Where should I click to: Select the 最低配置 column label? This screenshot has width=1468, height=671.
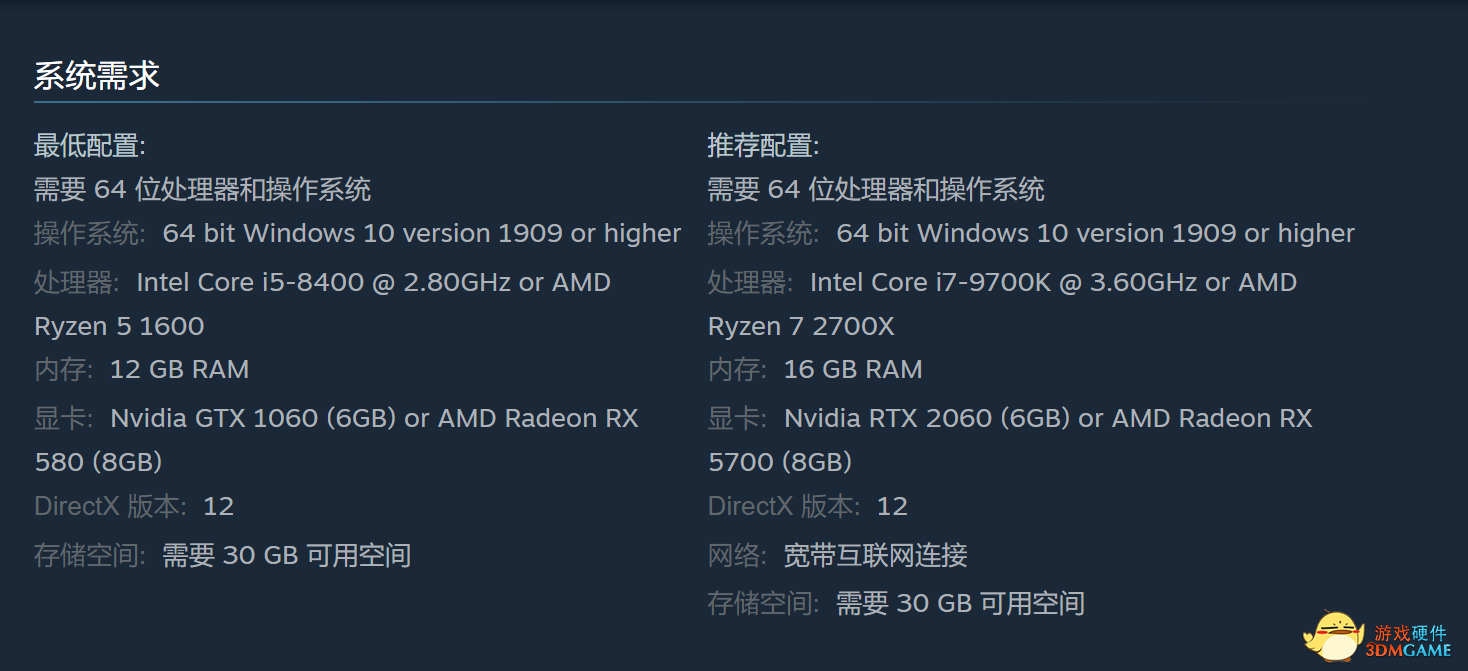[x=90, y=146]
